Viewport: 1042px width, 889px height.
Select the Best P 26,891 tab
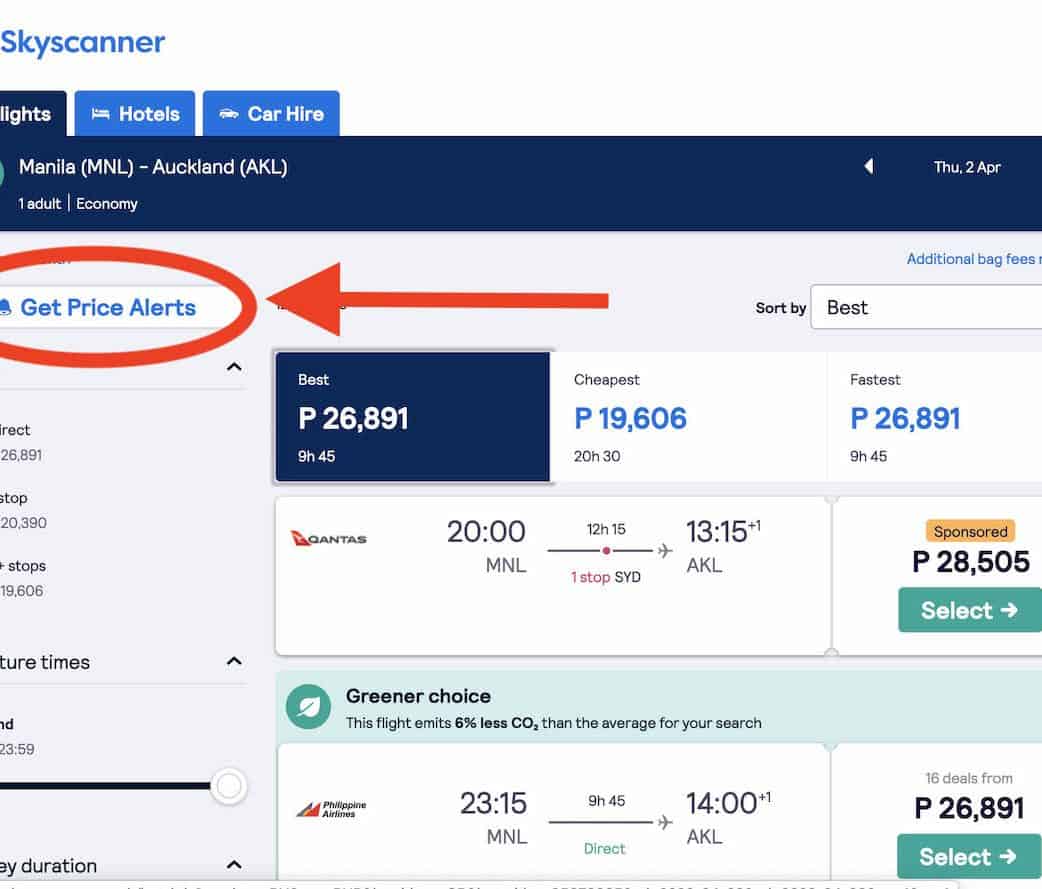(412, 417)
